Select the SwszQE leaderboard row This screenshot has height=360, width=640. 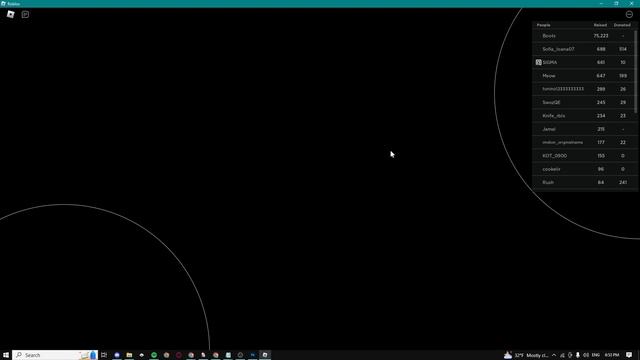[584, 102]
